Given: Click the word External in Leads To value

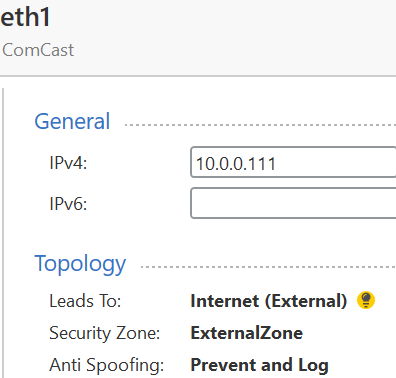Looking at the screenshot, I should (306, 301).
